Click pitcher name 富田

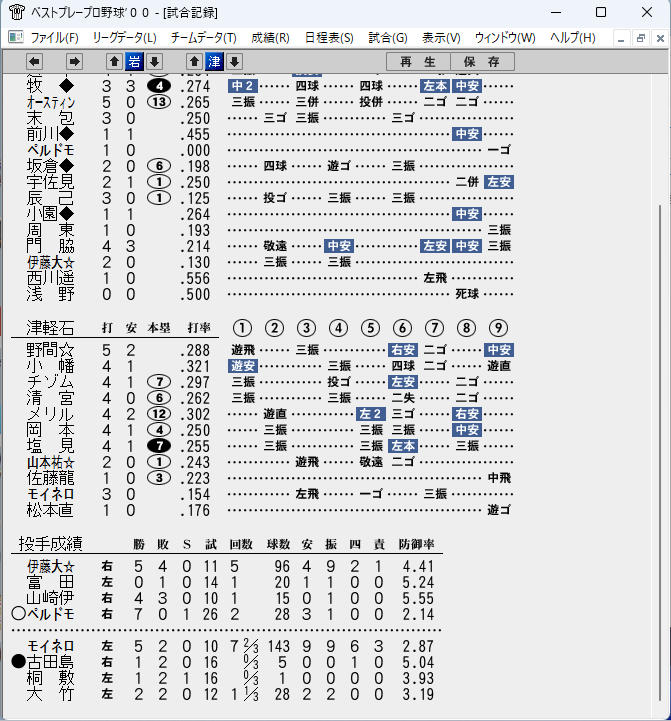pyautogui.click(x=51, y=583)
